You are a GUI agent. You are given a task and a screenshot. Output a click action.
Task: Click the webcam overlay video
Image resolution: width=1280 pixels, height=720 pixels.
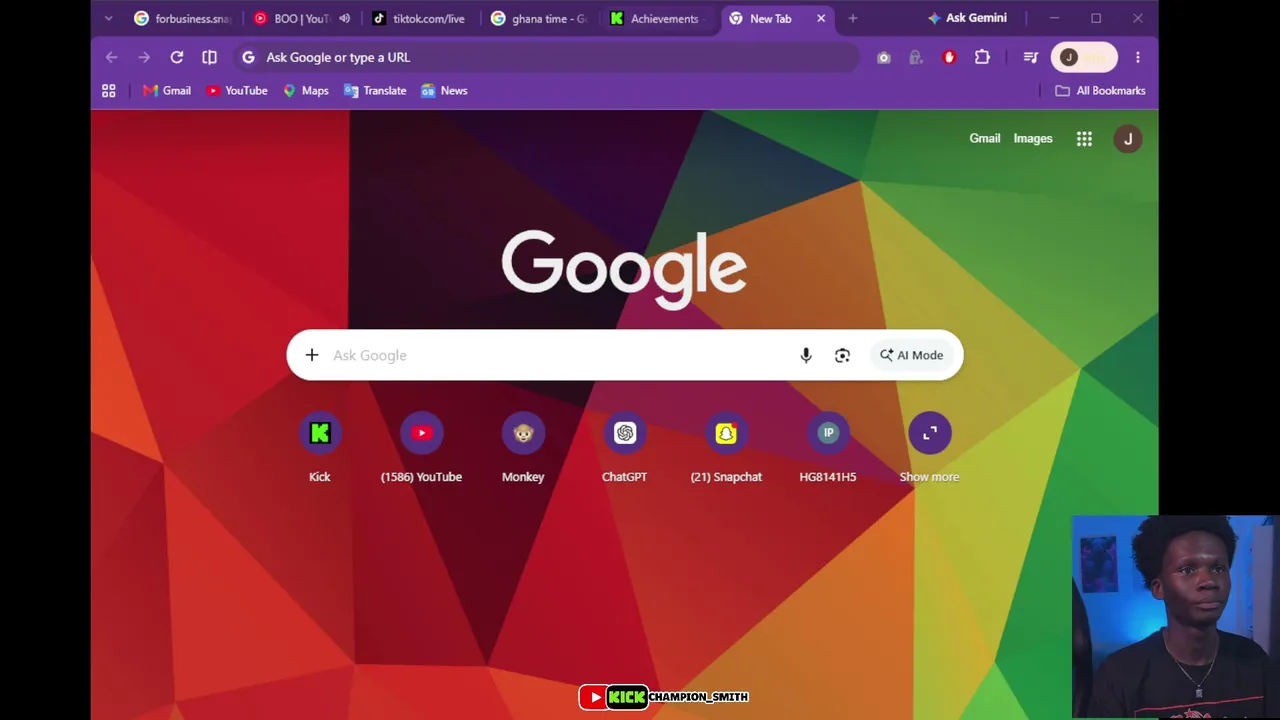(x=1175, y=617)
